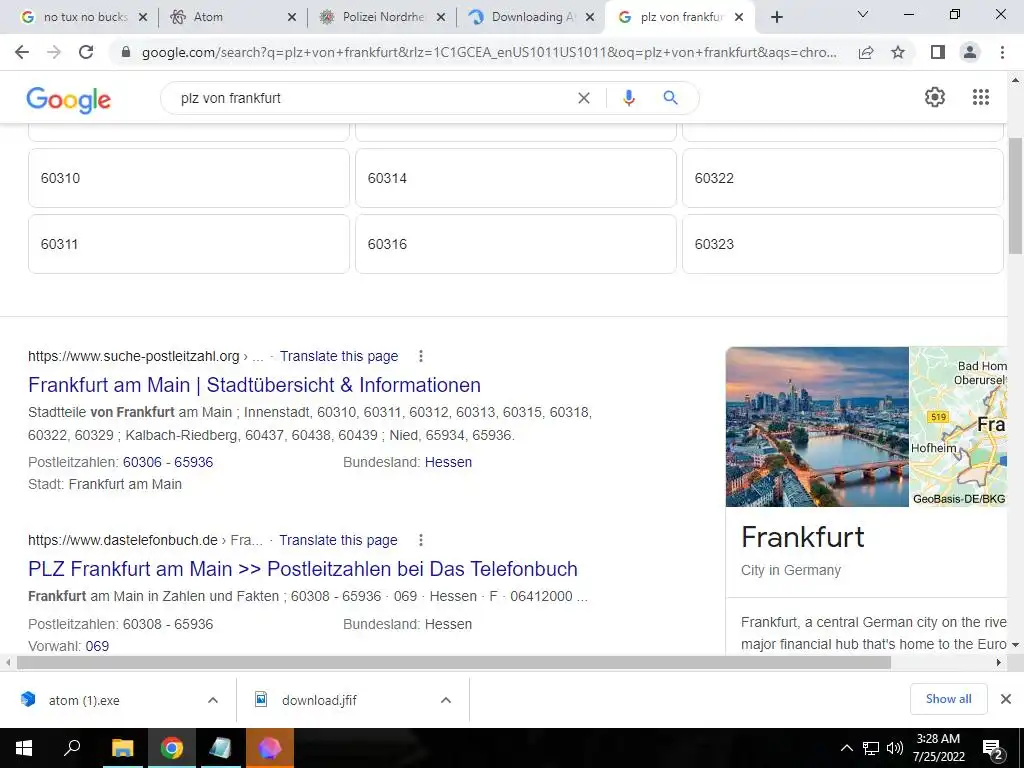The height and width of the screenshot is (768, 1024).
Task: Open the Chrome three-dot menu
Action: (x=1002, y=52)
